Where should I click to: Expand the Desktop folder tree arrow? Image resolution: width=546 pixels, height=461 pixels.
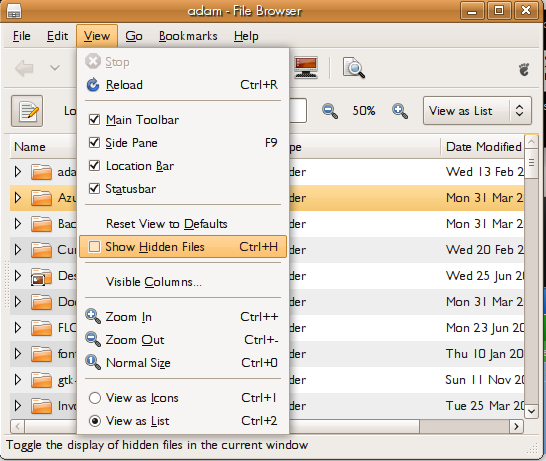coord(18,276)
